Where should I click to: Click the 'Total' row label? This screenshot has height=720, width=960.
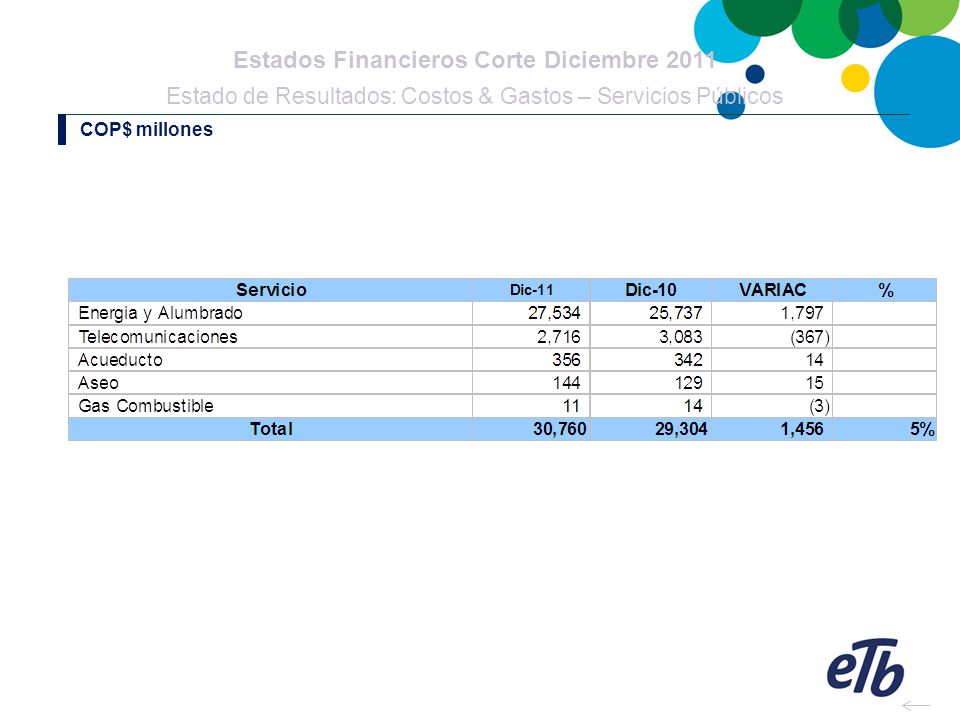[271, 429]
